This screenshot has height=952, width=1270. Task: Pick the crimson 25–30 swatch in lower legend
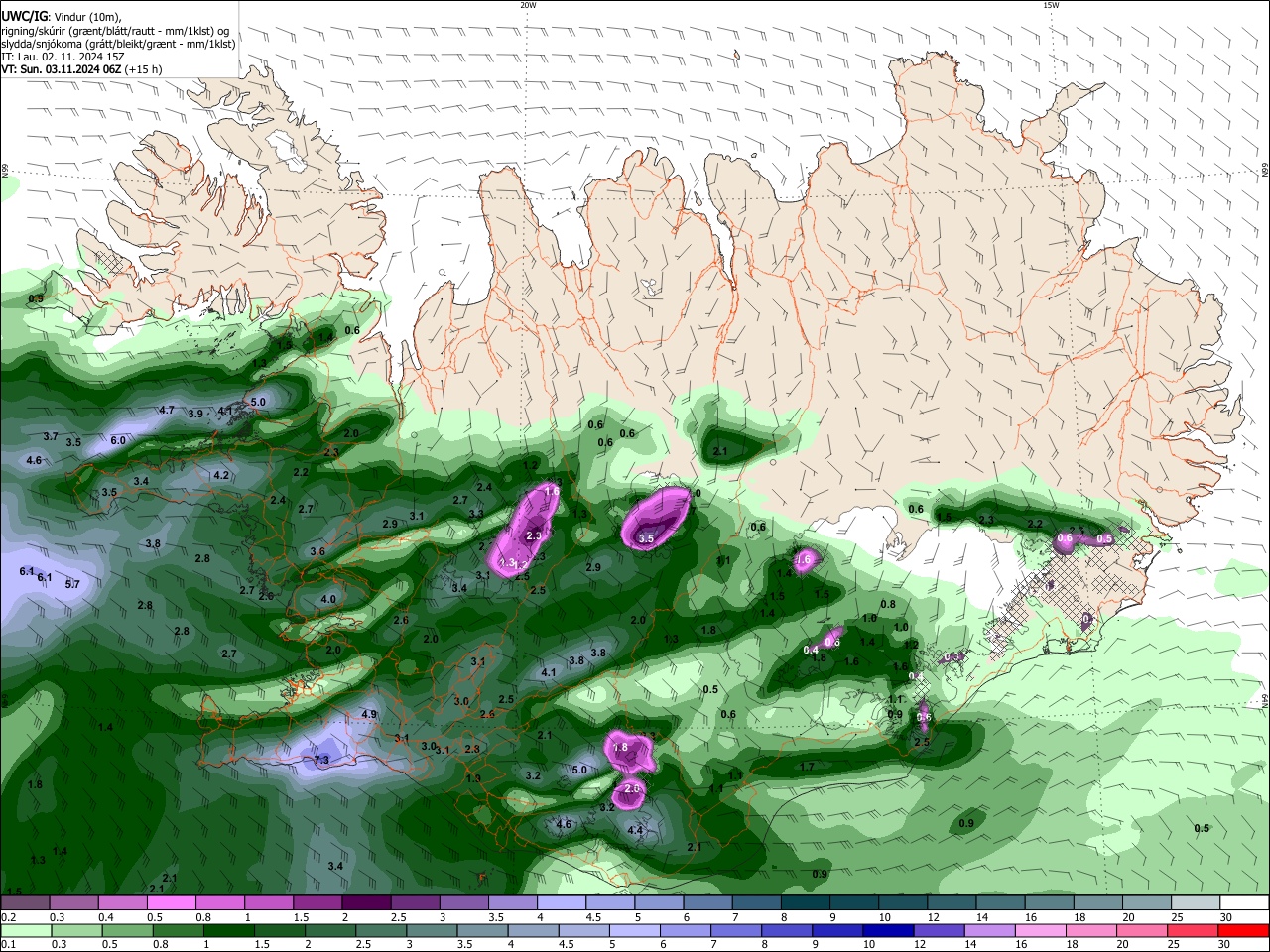(x=1193, y=931)
